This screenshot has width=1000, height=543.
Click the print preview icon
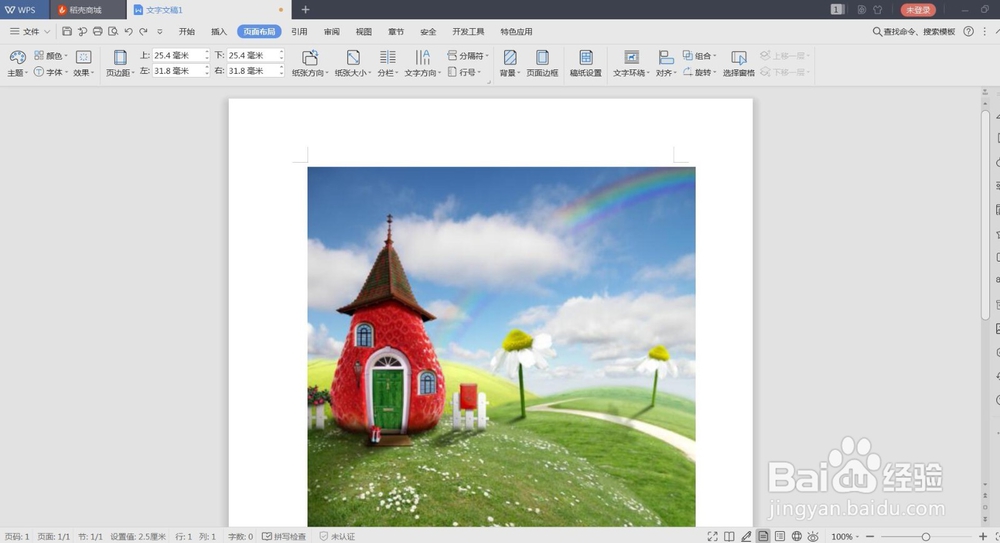[x=113, y=31]
